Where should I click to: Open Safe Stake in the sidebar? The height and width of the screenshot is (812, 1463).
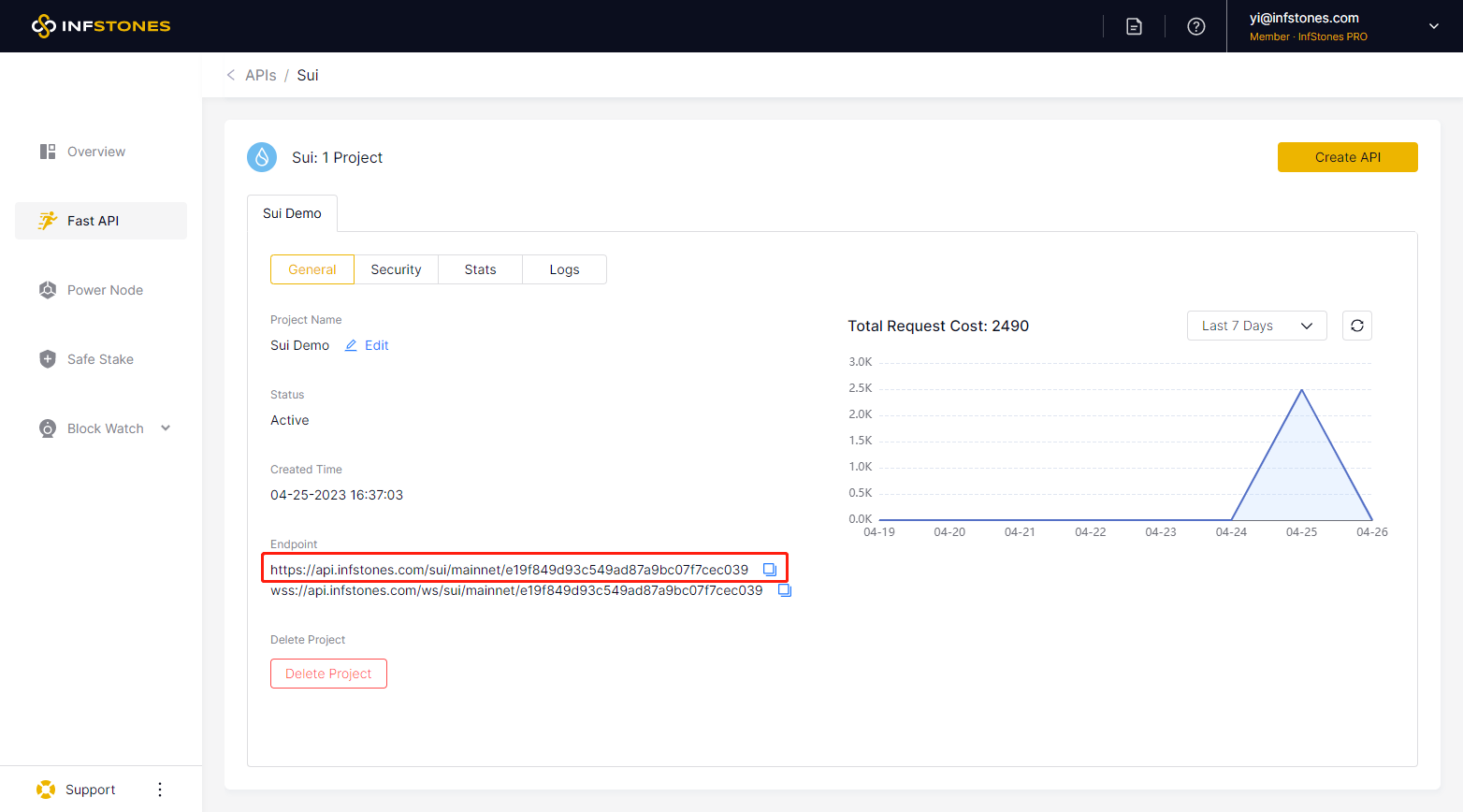[x=100, y=359]
